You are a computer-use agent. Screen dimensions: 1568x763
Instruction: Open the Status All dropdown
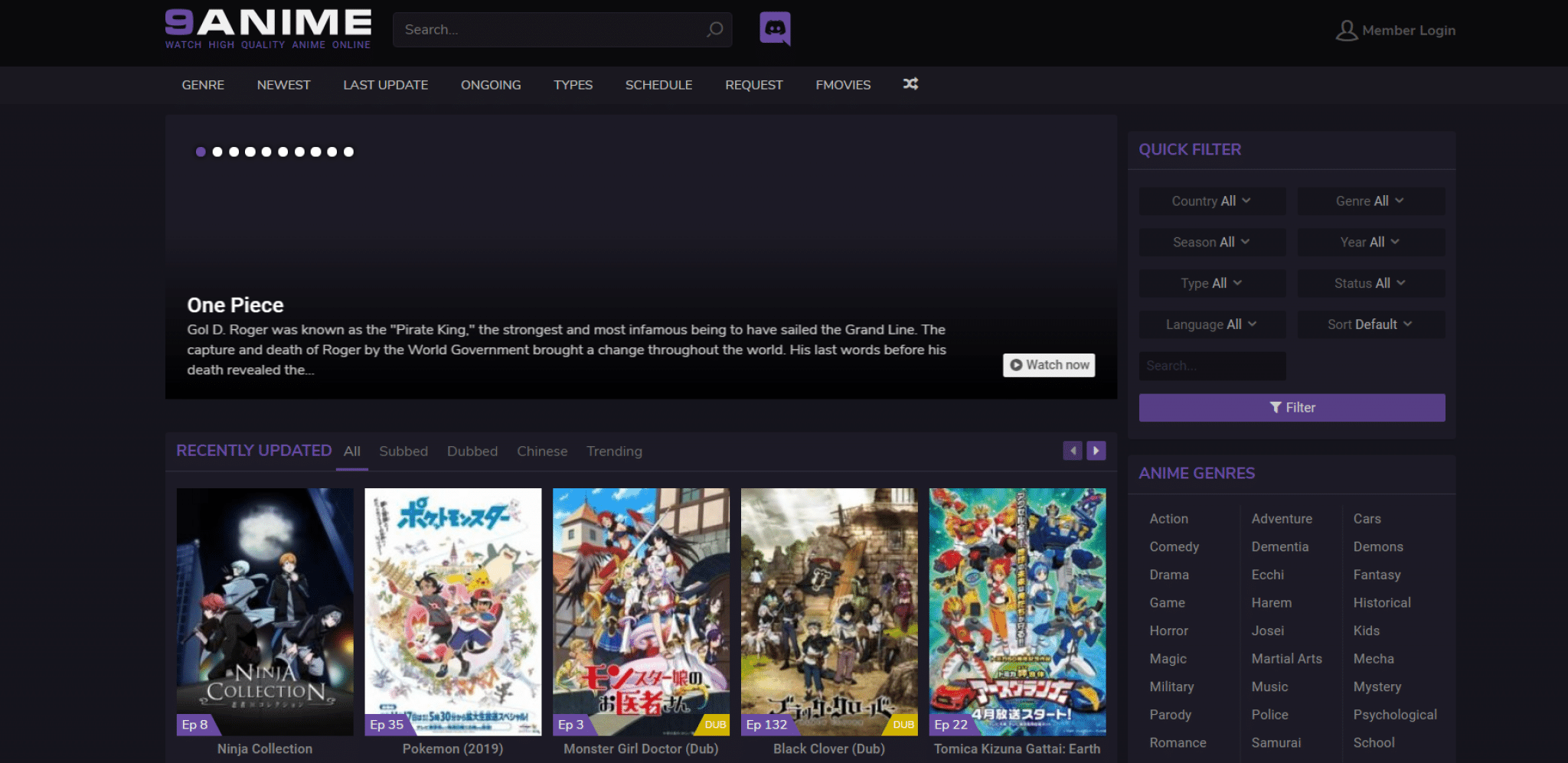click(1370, 283)
